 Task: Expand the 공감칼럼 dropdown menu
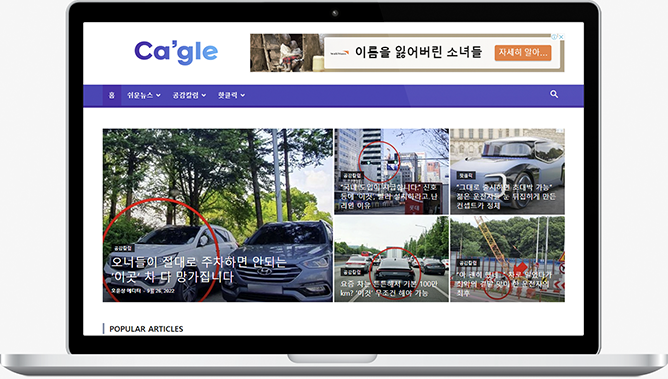pyautogui.click(x=189, y=95)
